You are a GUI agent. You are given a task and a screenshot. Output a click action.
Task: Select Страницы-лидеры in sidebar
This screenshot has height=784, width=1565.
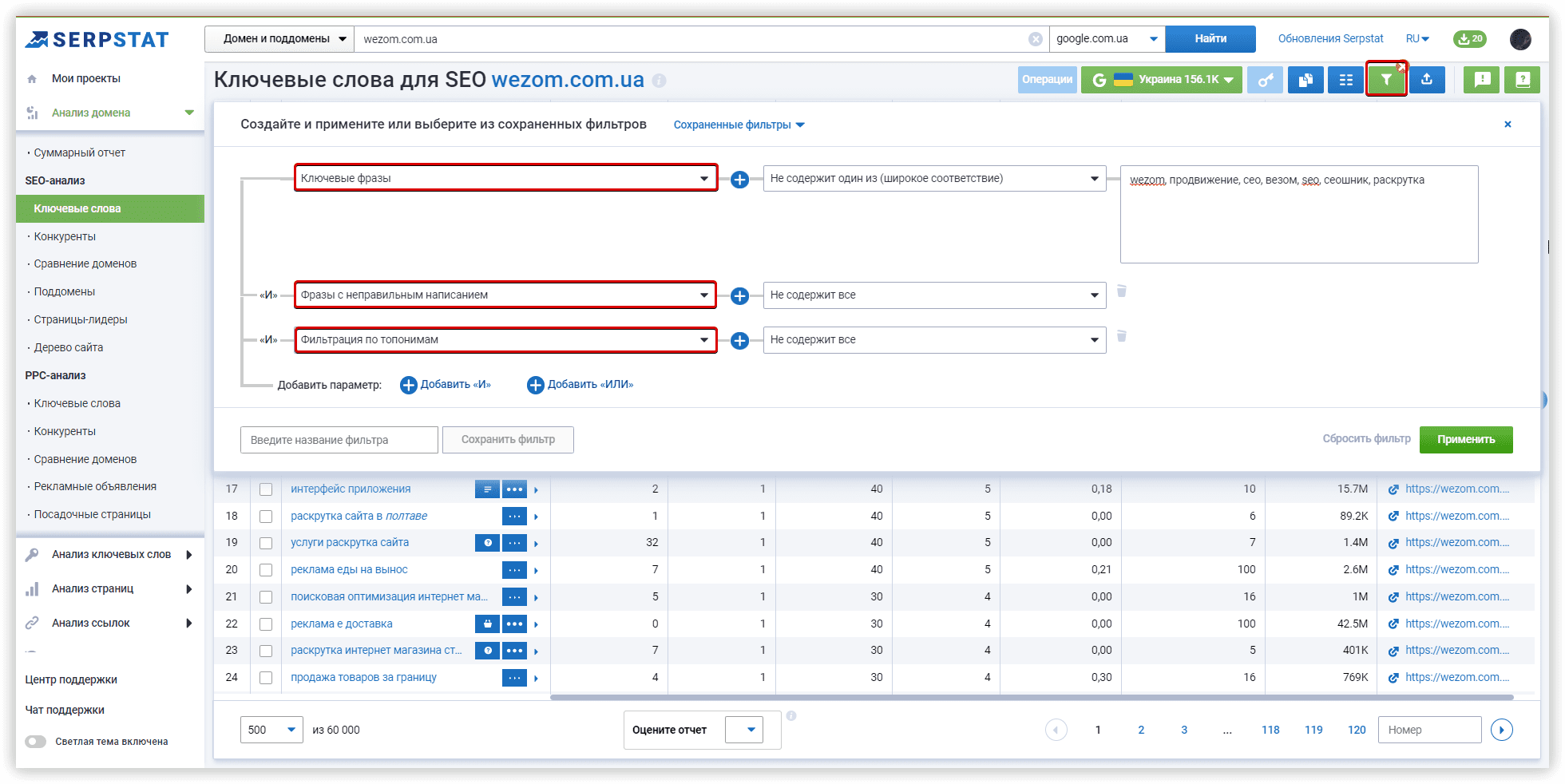tap(80, 319)
